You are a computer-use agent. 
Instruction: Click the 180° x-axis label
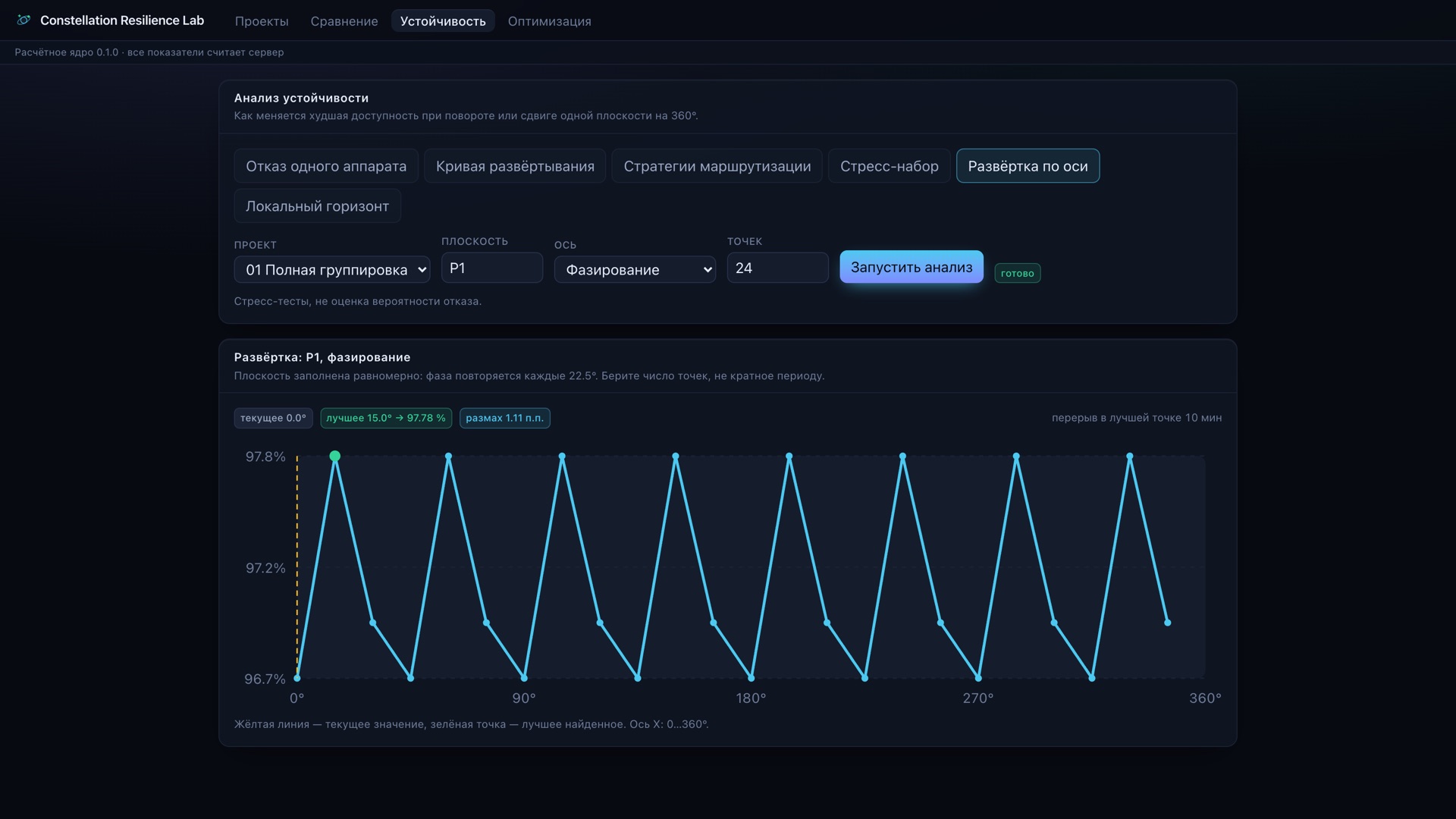click(751, 698)
